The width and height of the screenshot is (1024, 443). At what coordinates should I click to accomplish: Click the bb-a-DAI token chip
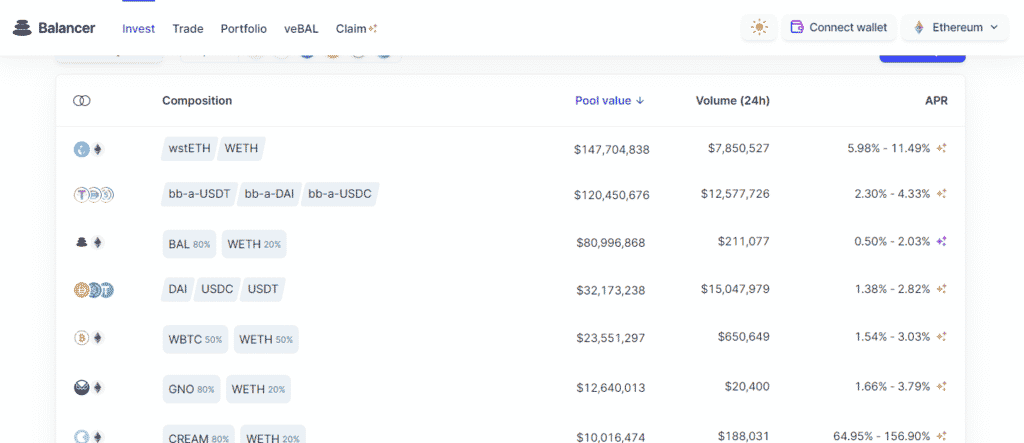point(269,194)
